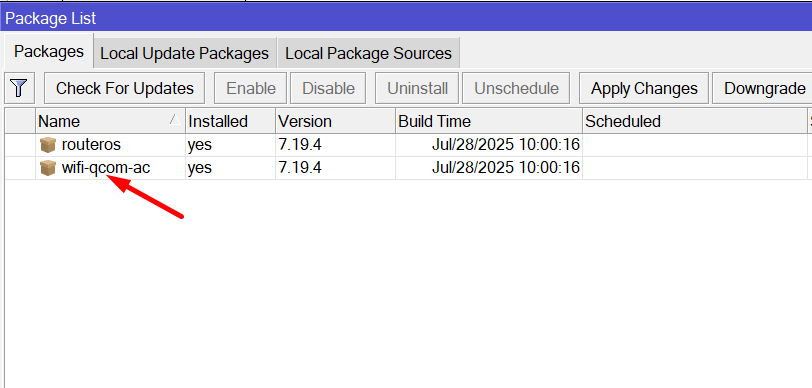Switch to Packages tab
812x388 pixels.
pyautogui.click(x=49, y=51)
